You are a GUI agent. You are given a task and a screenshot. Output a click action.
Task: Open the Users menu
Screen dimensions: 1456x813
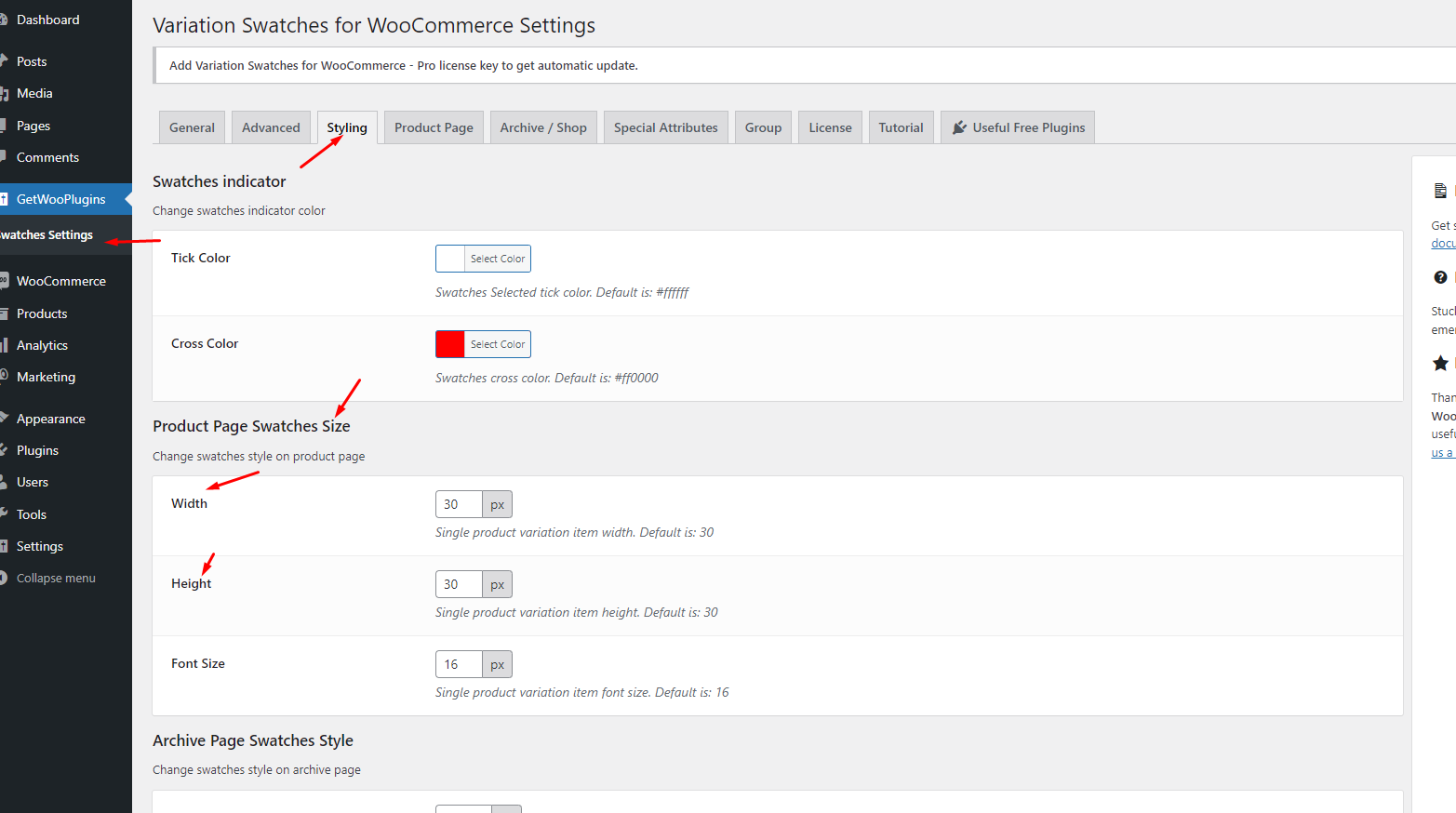tap(33, 482)
